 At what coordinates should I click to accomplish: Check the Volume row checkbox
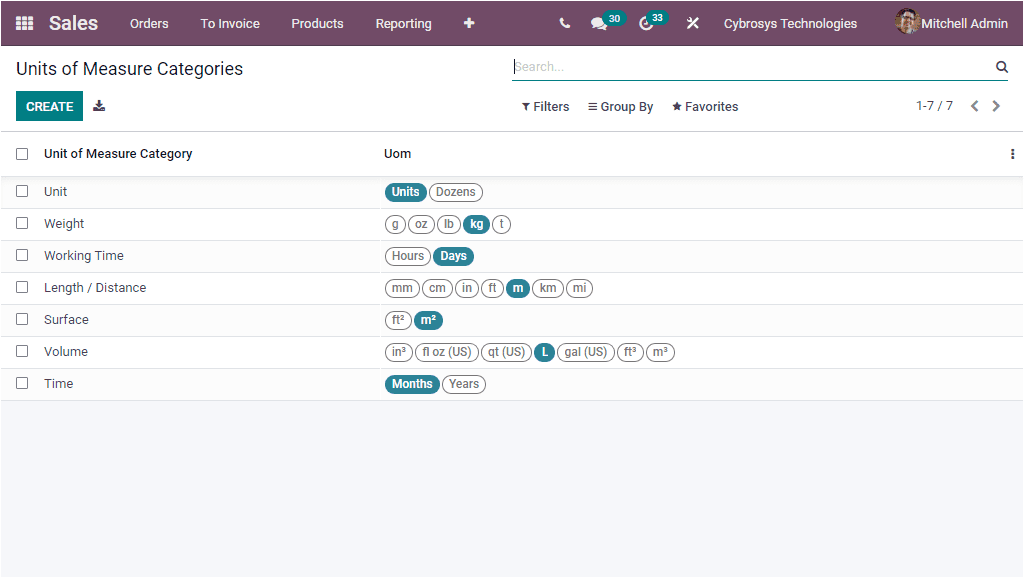coord(22,351)
